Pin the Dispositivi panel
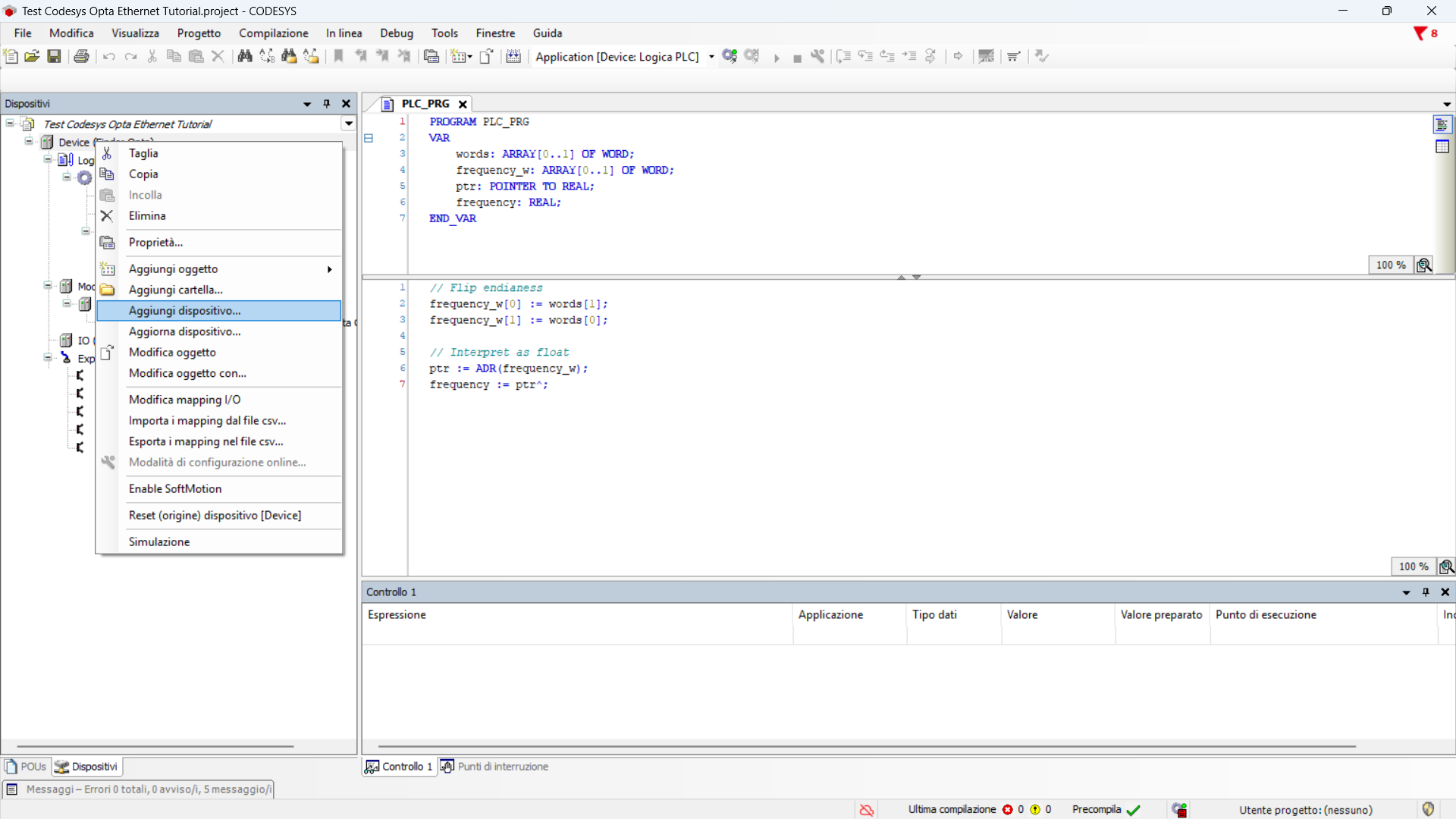Image resolution: width=1456 pixels, height=819 pixels. 327,104
